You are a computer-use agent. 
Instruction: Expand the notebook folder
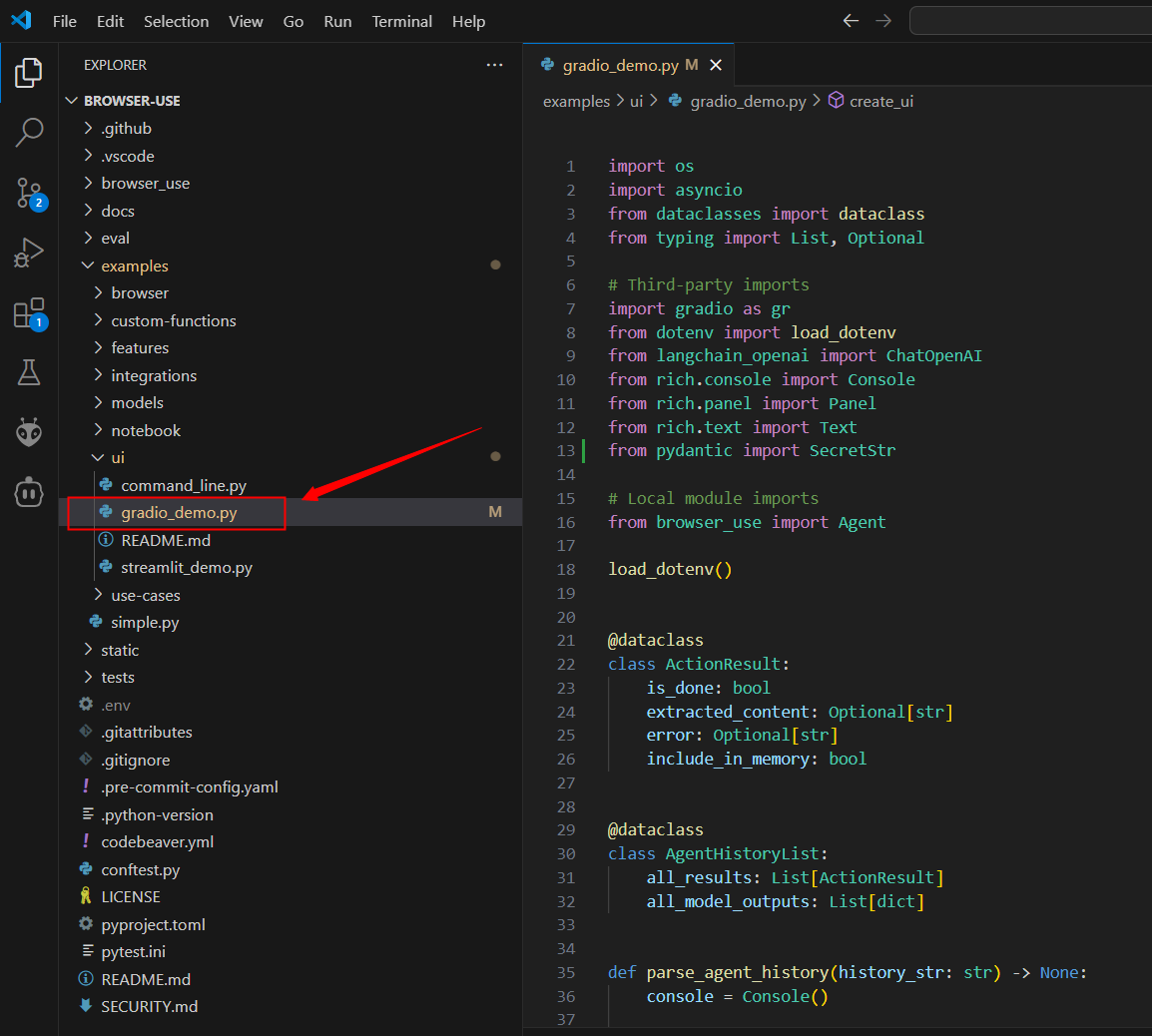point(290,430)
